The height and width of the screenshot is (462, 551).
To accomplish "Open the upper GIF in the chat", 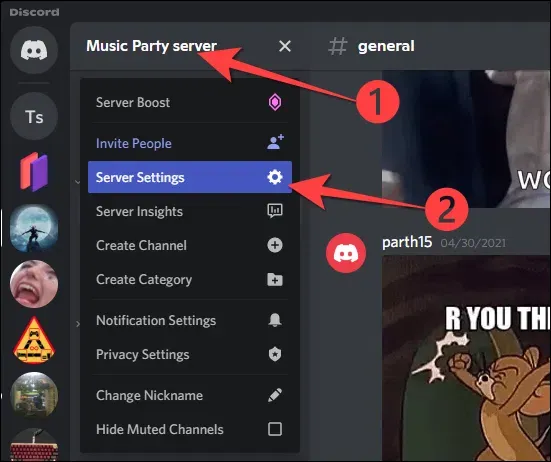I will tap(466, 139).
